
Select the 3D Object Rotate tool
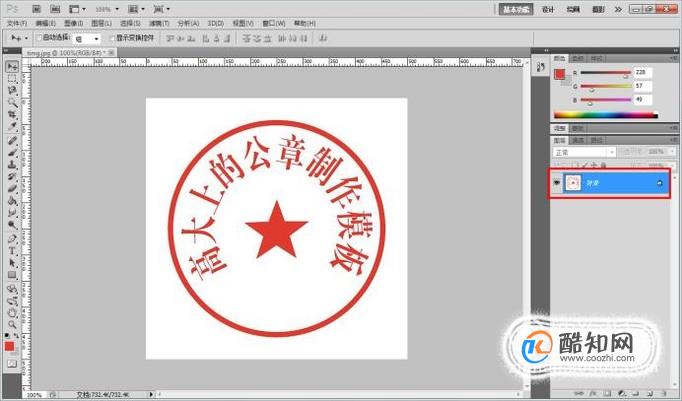pos(12,289)
